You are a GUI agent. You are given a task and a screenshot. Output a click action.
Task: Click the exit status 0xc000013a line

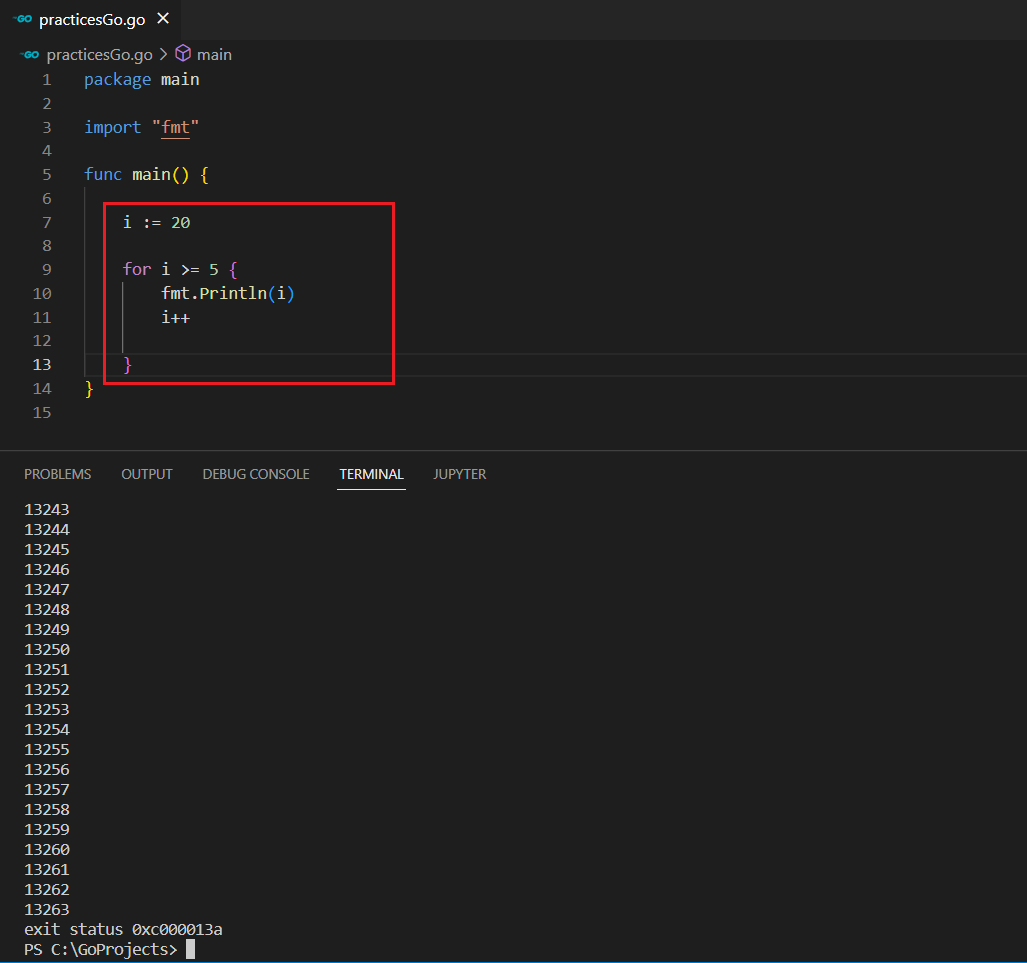pos(123,929)
